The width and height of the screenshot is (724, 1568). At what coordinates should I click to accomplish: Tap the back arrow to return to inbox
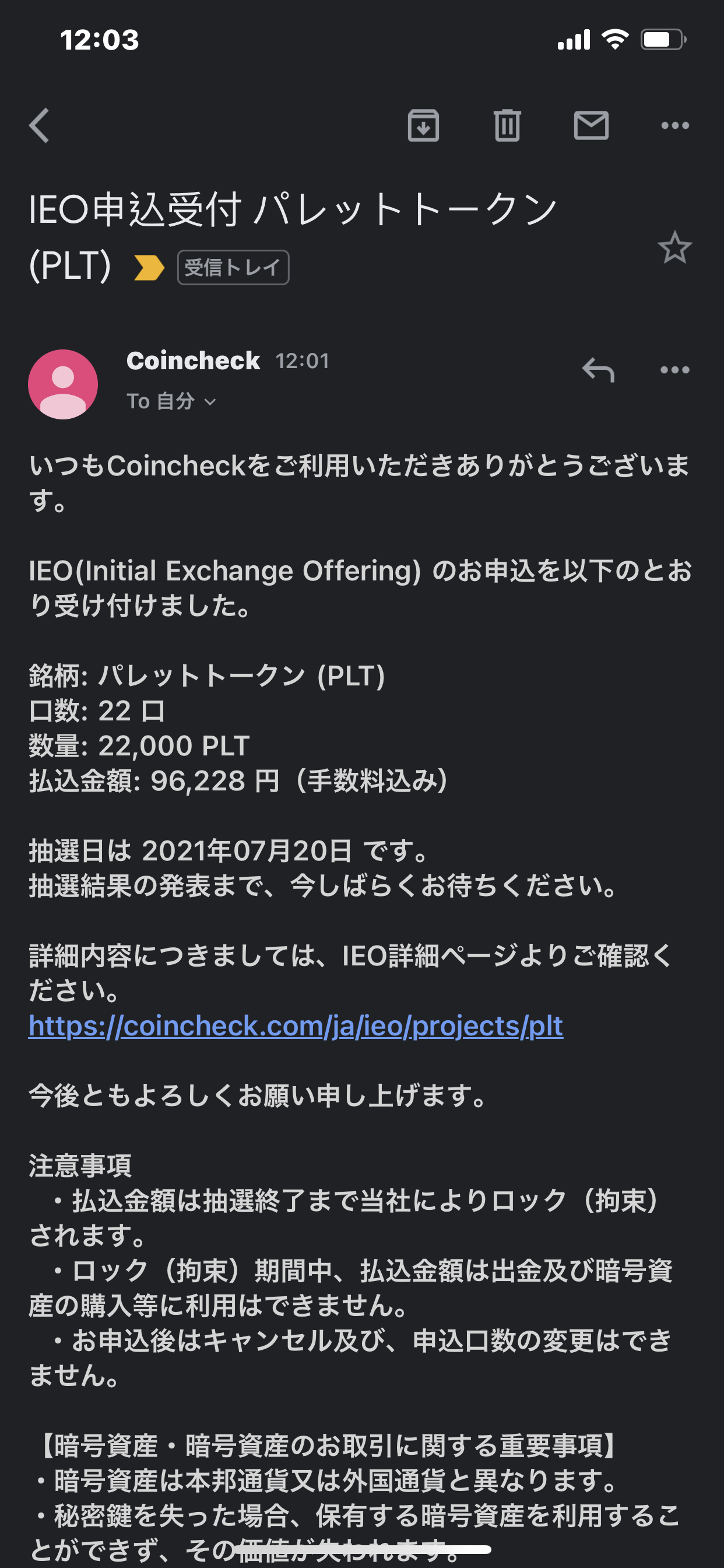tap(40, 126)
